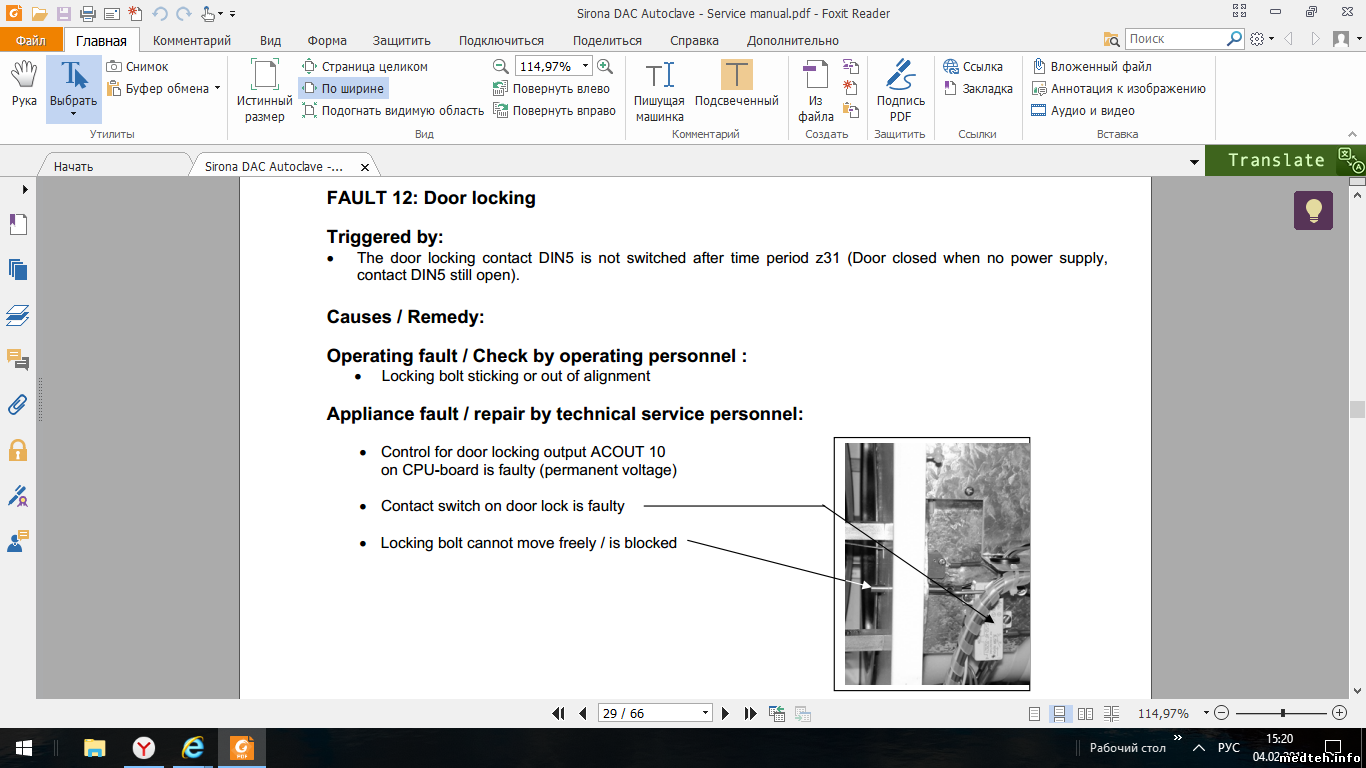Click the PDF Sign (Подпись PDF) icon
Viewport: 1366px width, 768px height.
[900, 90]
